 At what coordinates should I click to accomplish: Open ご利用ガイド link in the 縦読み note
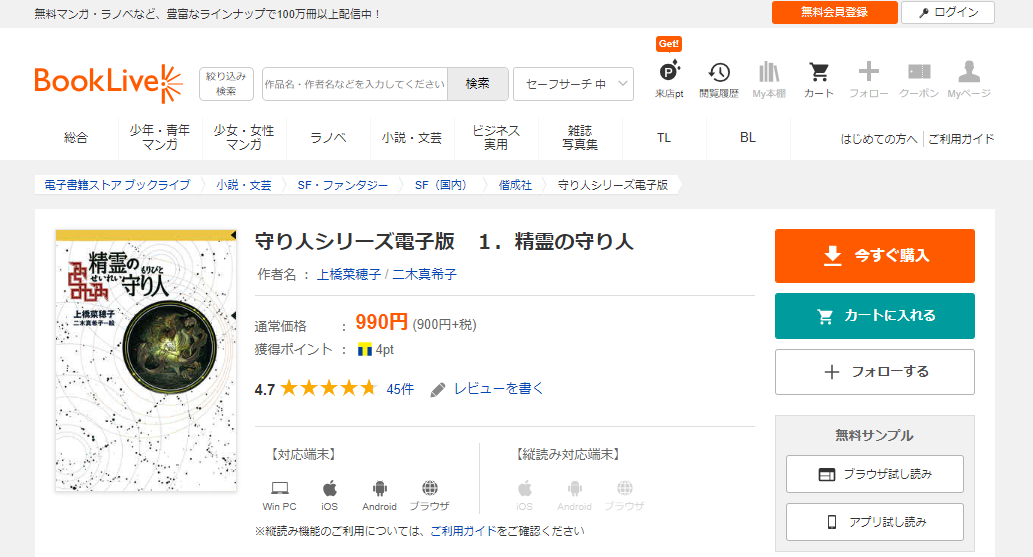pos(463,531)
